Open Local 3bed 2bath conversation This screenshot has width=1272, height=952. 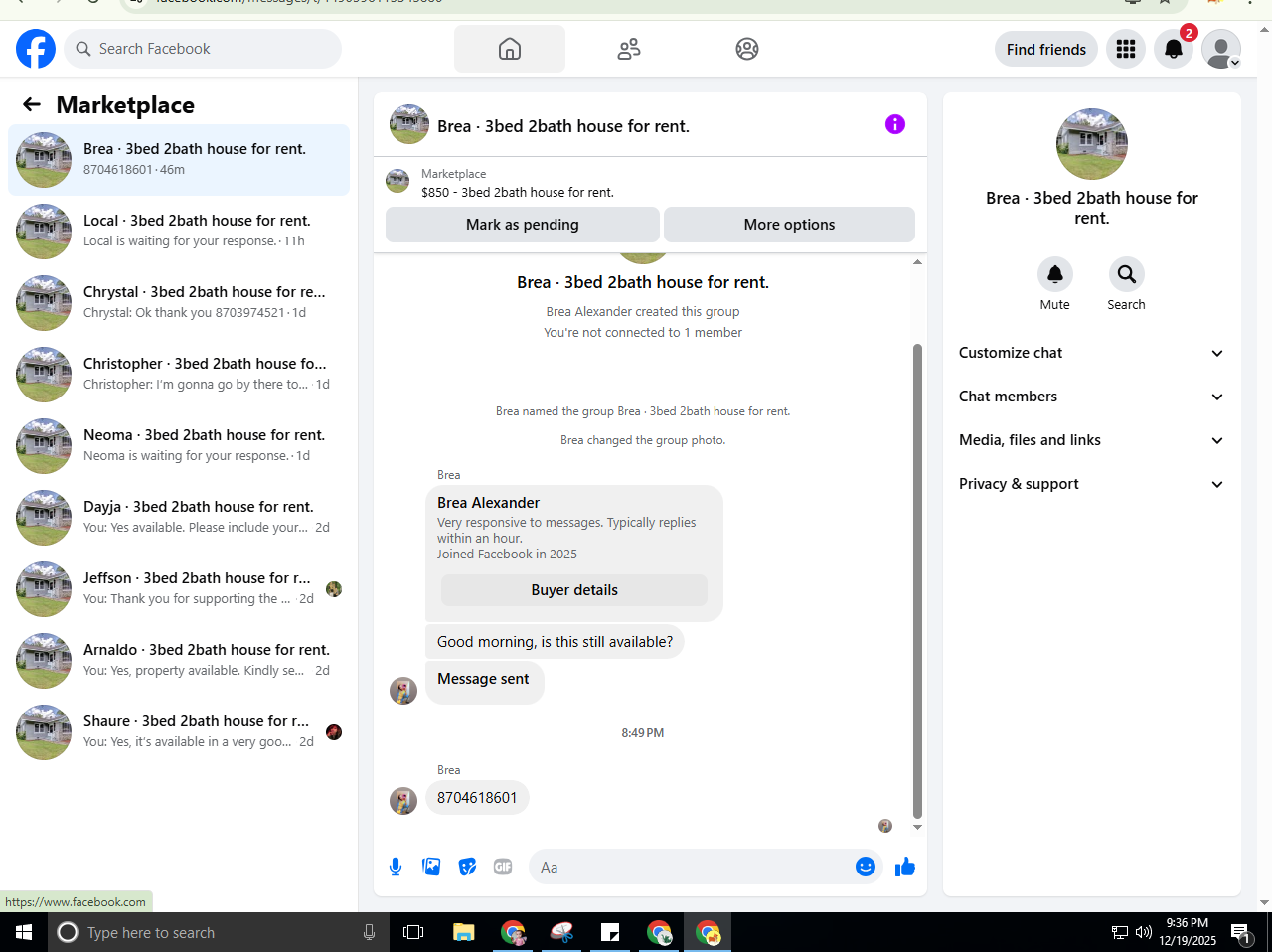[x=179, y=232]
